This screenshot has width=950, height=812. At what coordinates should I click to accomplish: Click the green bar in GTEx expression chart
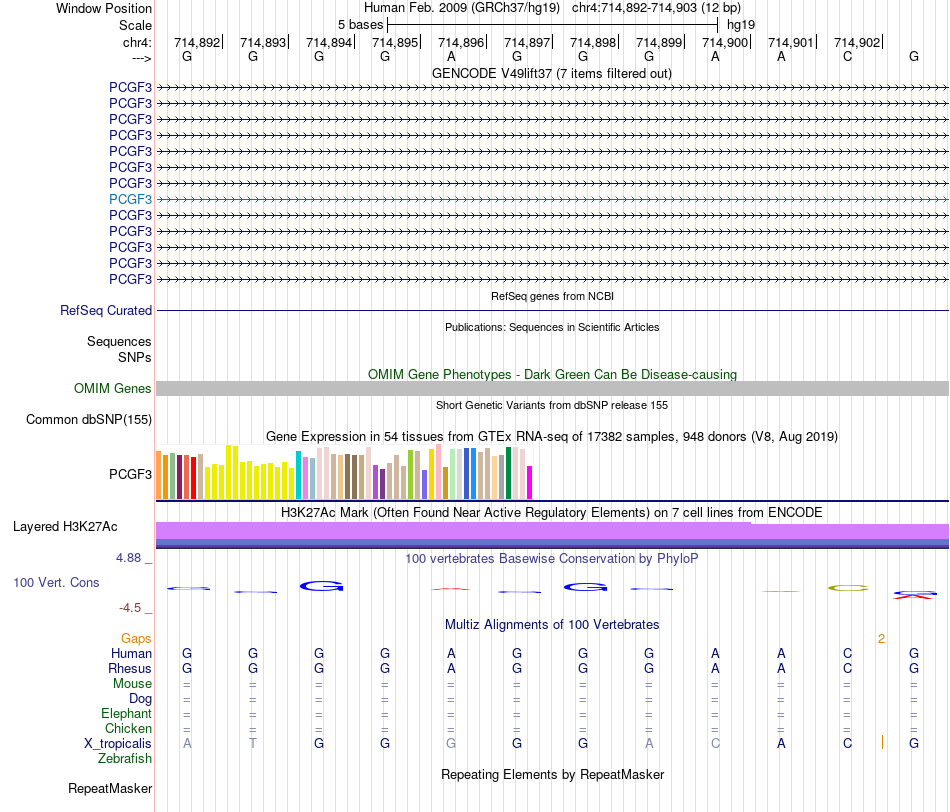click(x=509, y=473)
